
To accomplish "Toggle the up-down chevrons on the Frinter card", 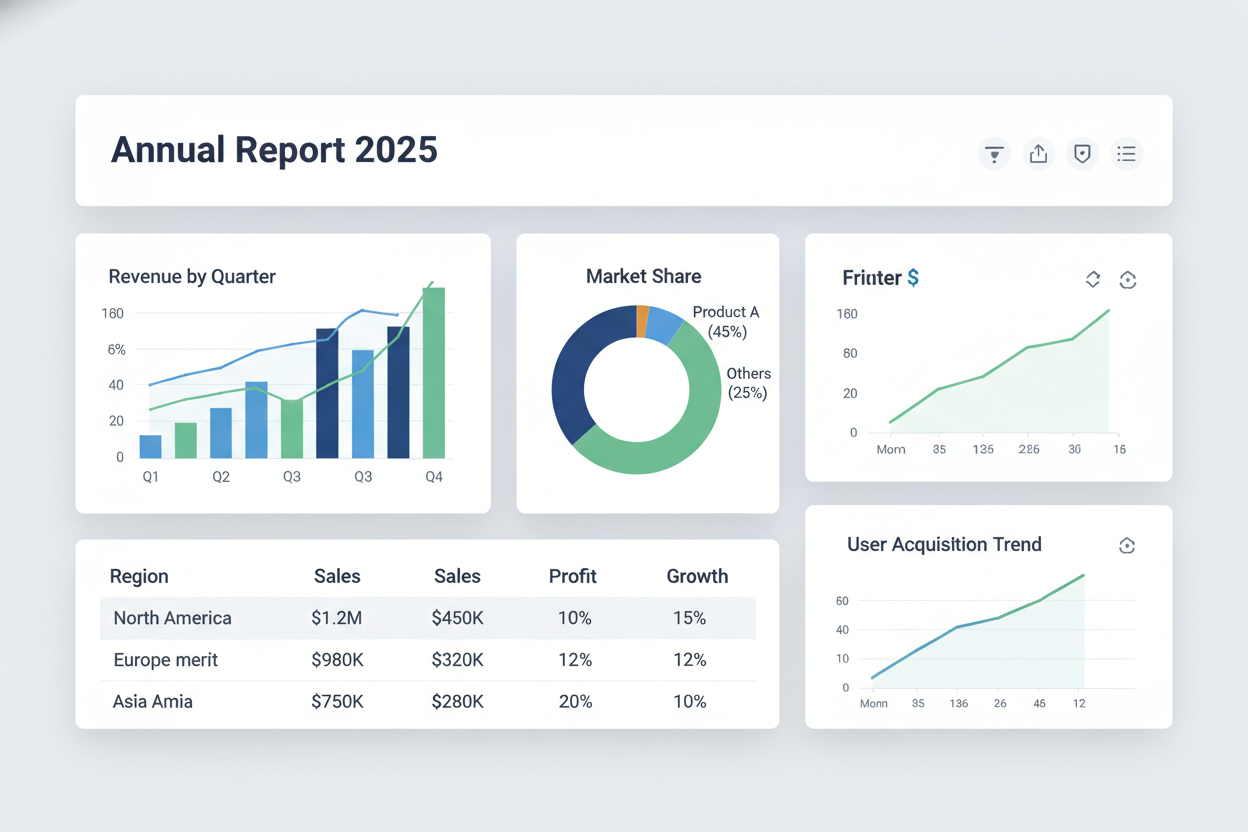I will point(1092,280).
